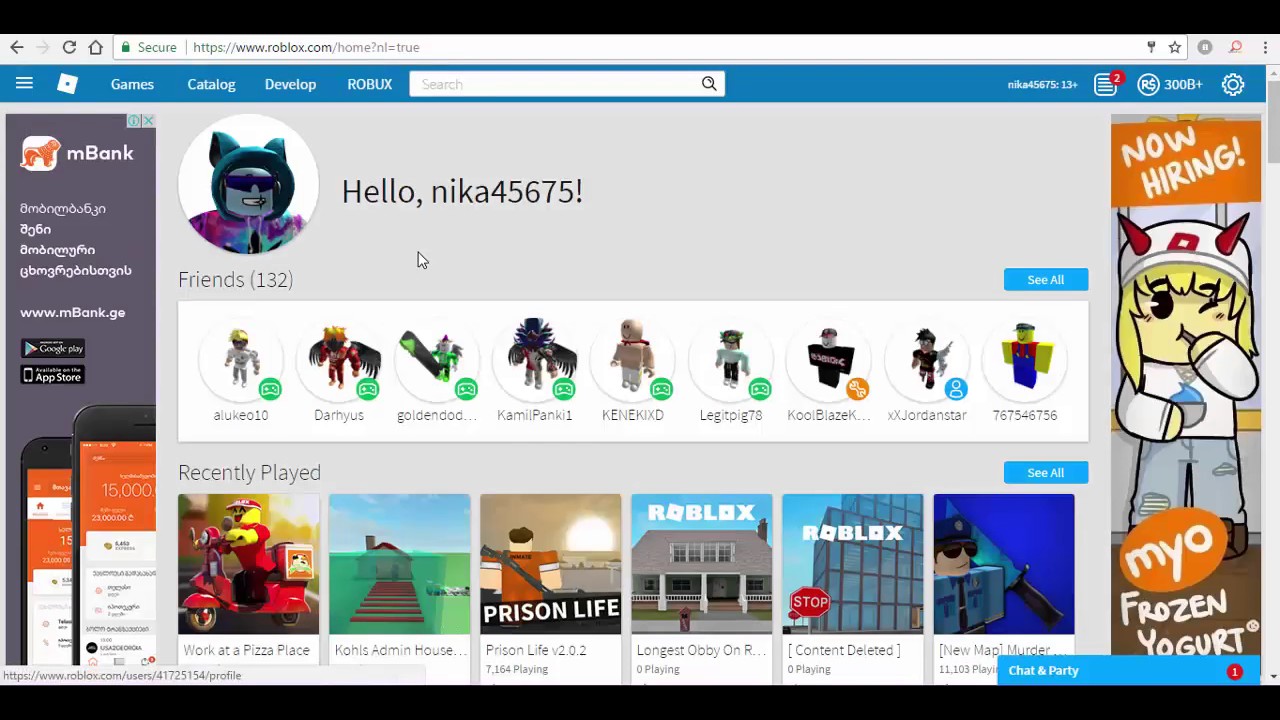This screenshot has width=1280, height=720.
Task: Click the browser home icon
Action: coord(95,47)
